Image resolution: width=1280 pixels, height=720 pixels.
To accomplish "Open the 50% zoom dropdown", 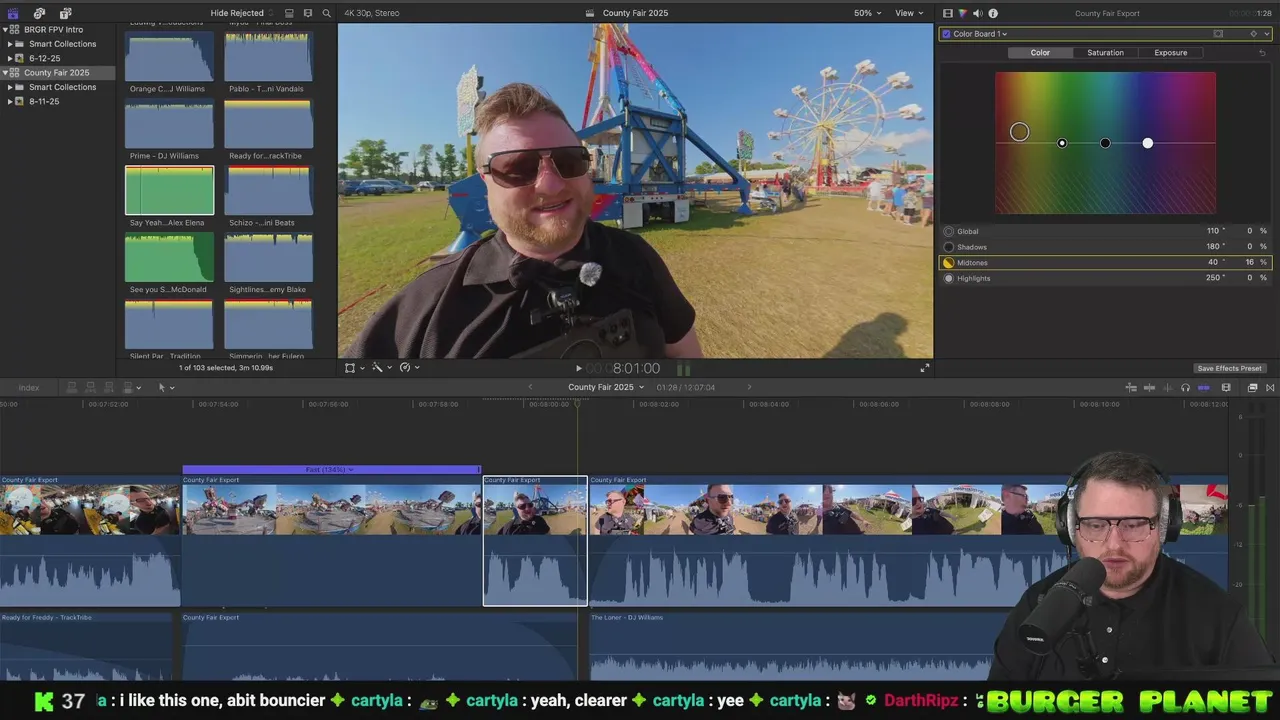I will 867,13.
